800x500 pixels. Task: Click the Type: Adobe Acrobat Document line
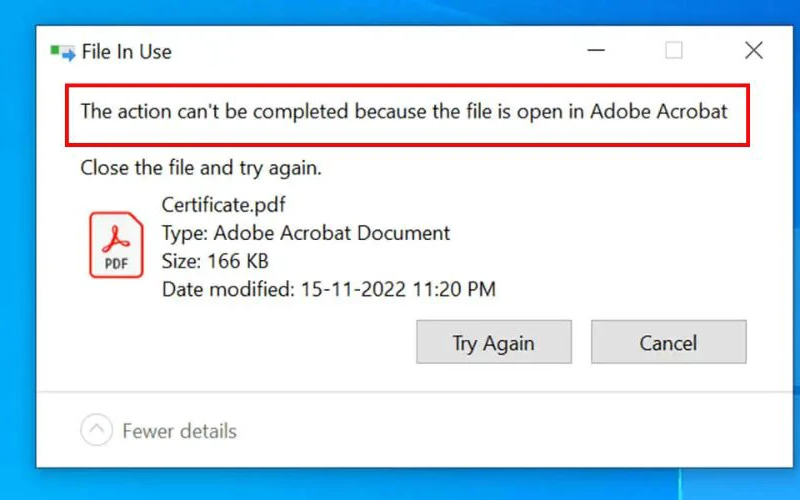coord(306,233)
